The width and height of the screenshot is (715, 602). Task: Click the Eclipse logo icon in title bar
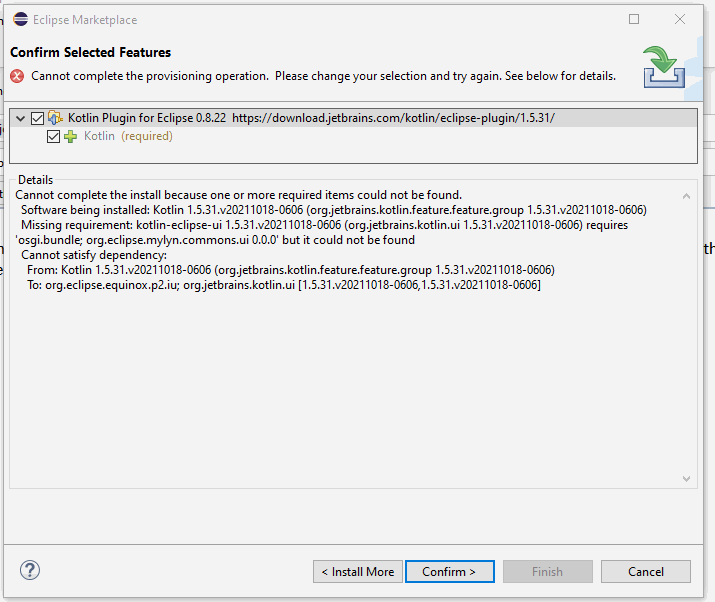coord(21,19)
